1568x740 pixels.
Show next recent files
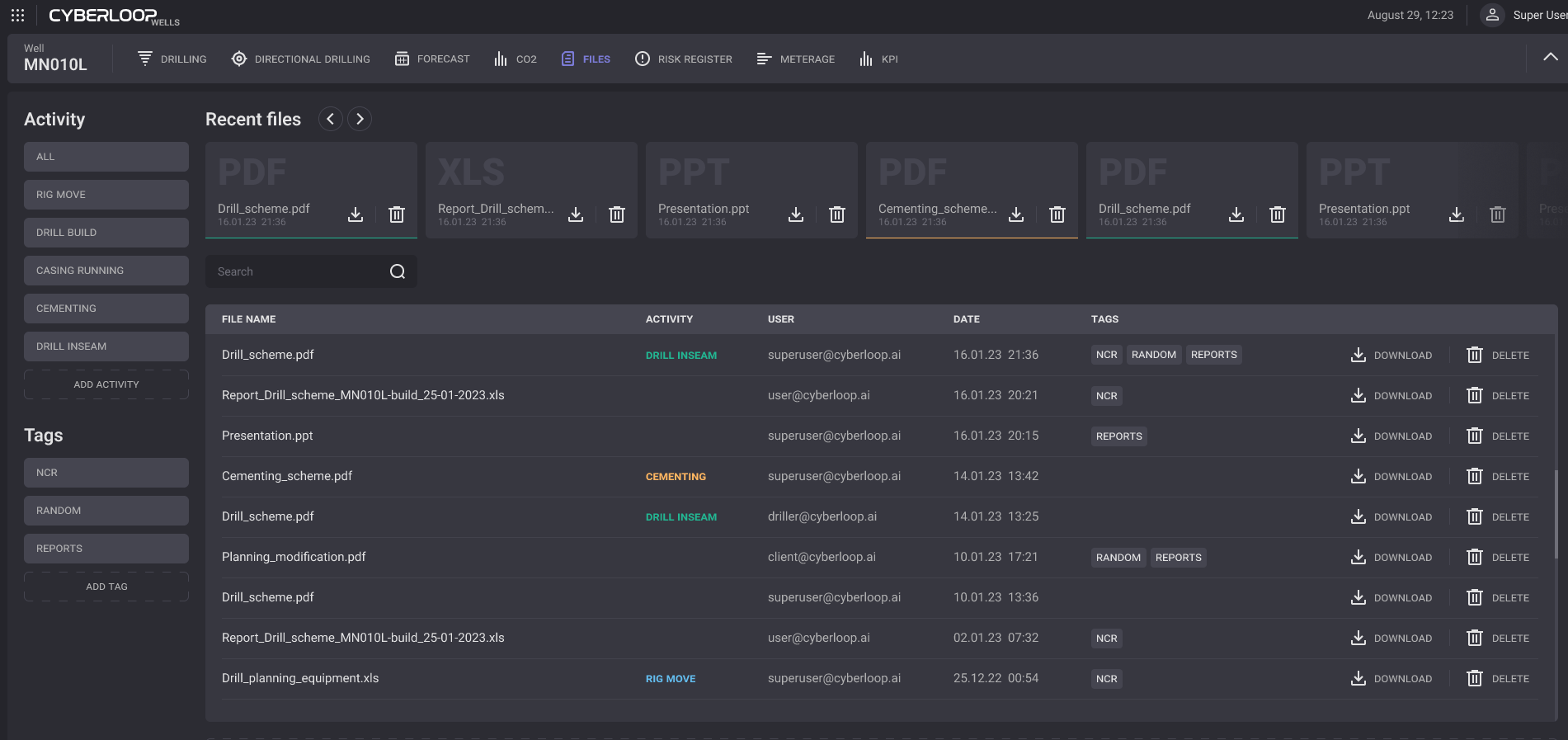(x=360, y=119)
